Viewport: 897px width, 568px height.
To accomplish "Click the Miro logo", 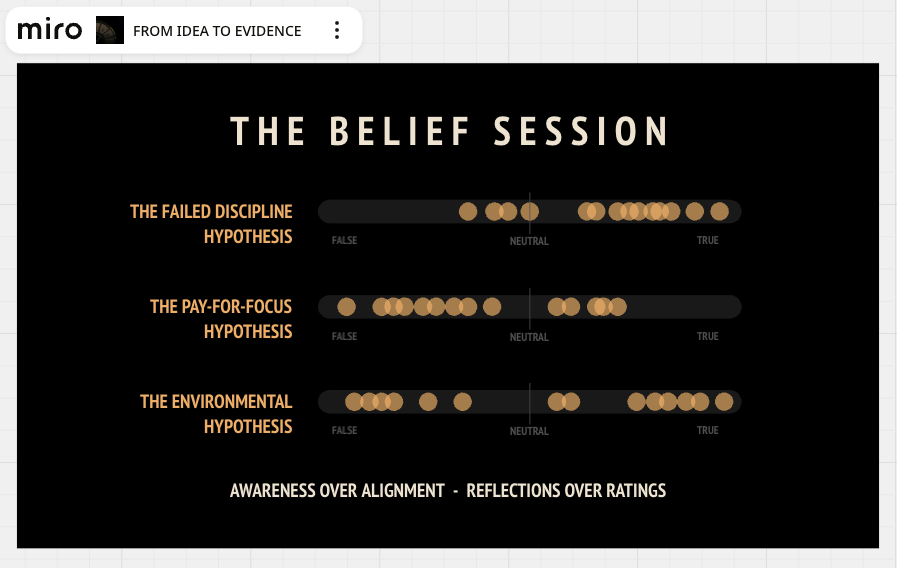I will tap(50, 30).
